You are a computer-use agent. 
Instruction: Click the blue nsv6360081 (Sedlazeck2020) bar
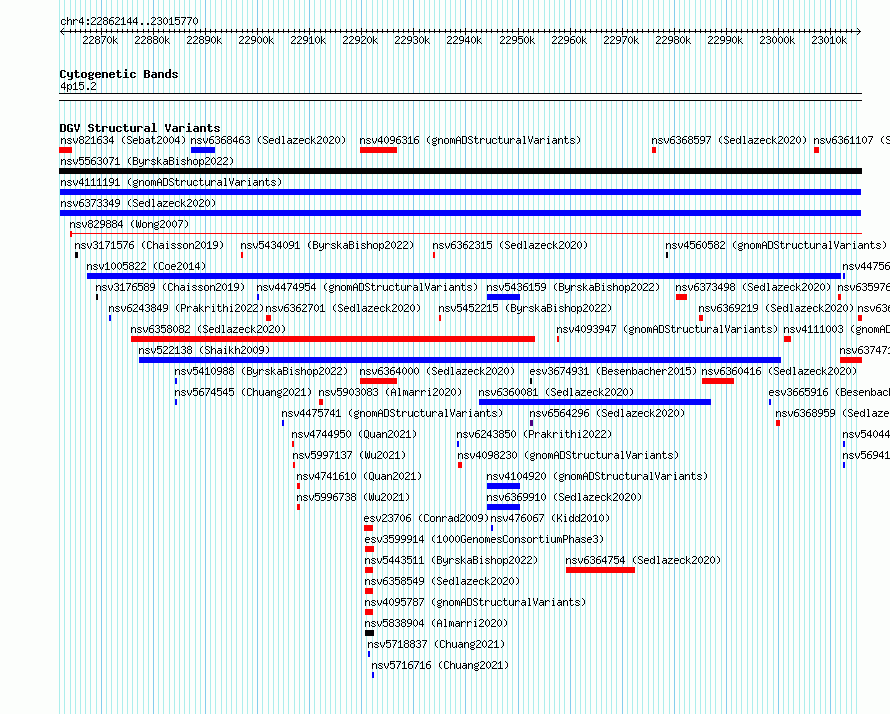(x=595, y=402)
